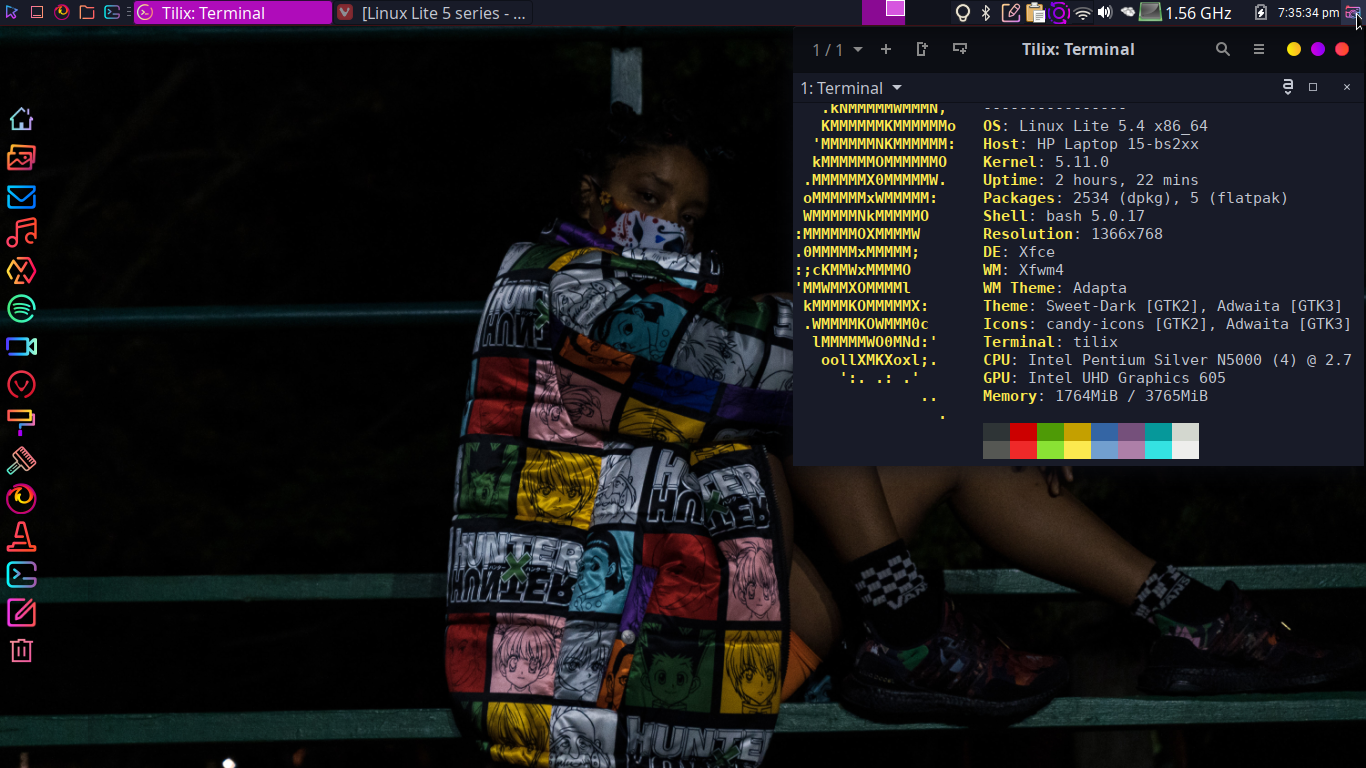Open the Tilix hamburger menu
Image resolution: width=1366 pixels, height=768 pixels.
click(x=1259, y=49)
